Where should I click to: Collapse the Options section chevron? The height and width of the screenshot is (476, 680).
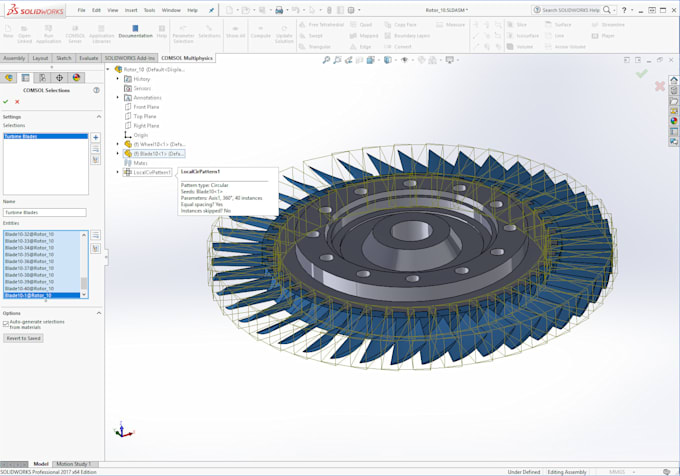pos(99,313)
